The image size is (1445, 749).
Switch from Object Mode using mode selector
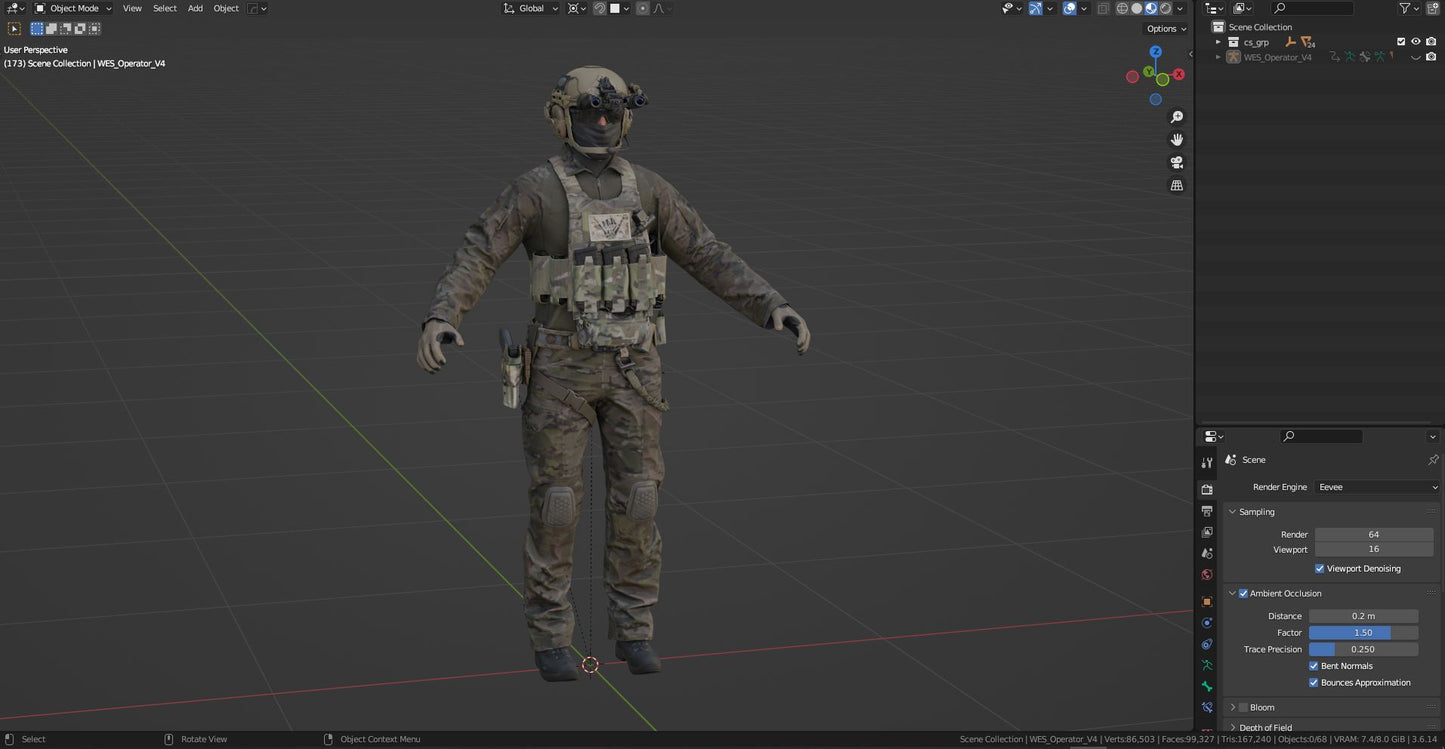pos(75,8)
